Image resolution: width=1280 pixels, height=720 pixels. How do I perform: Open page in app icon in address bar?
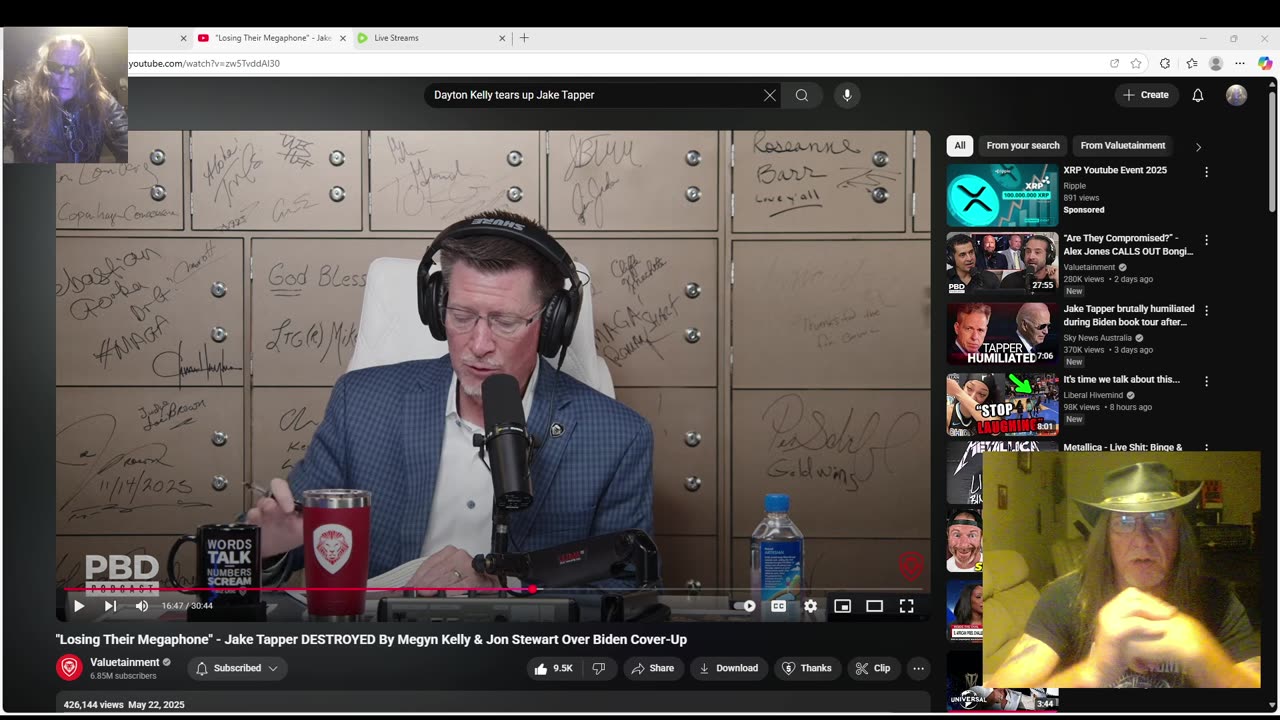(1114, 63)
